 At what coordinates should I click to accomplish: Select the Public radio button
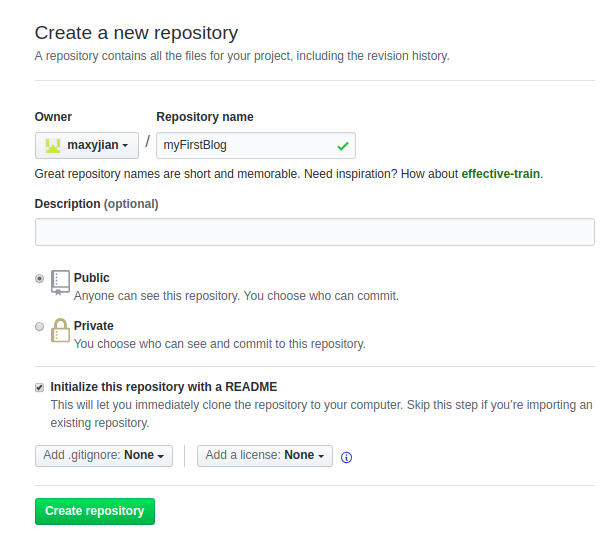[x=40, y=279]
